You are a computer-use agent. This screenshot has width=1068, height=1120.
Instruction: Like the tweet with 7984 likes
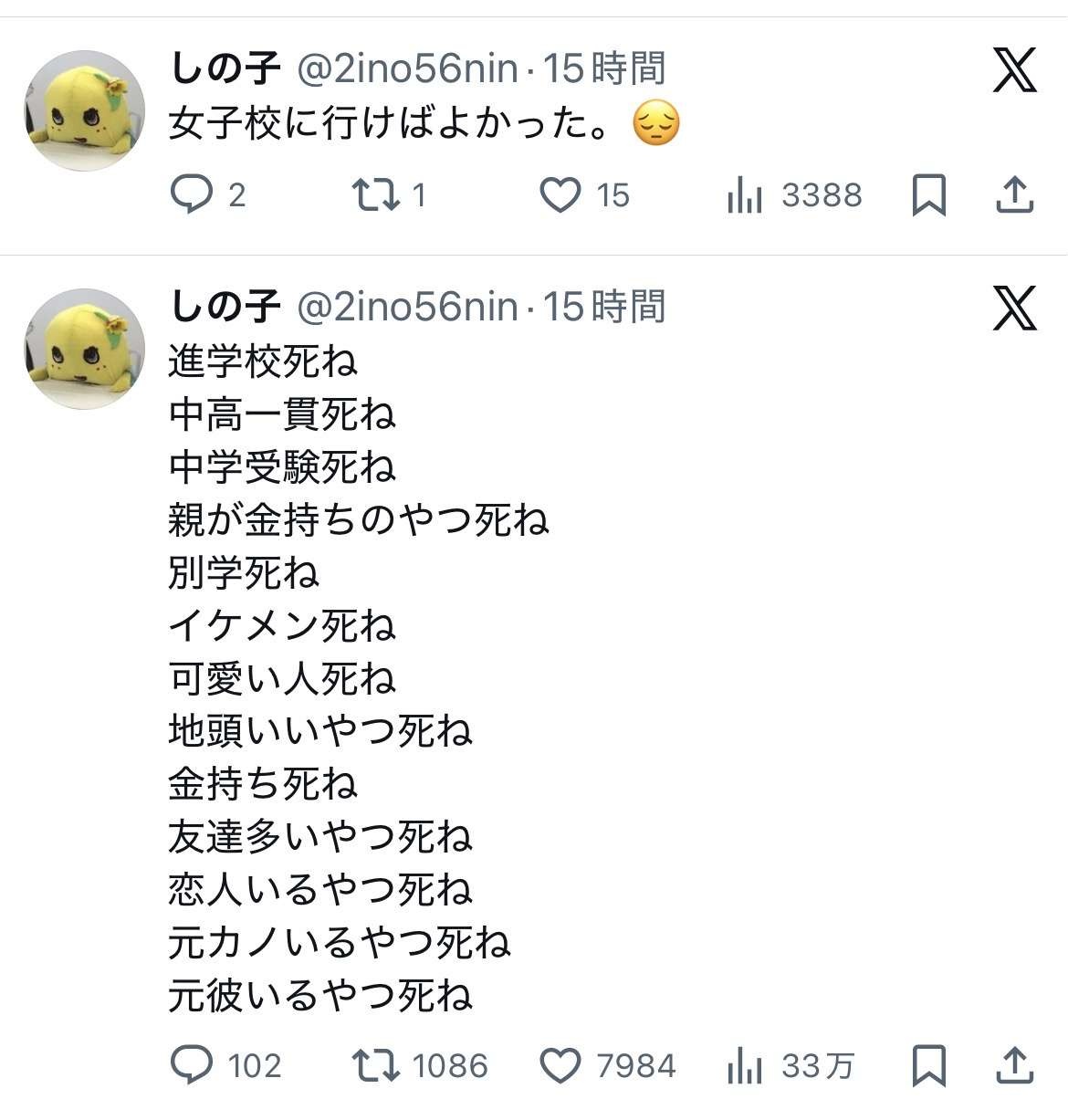pyautogui.click(x=560, y=1065)
